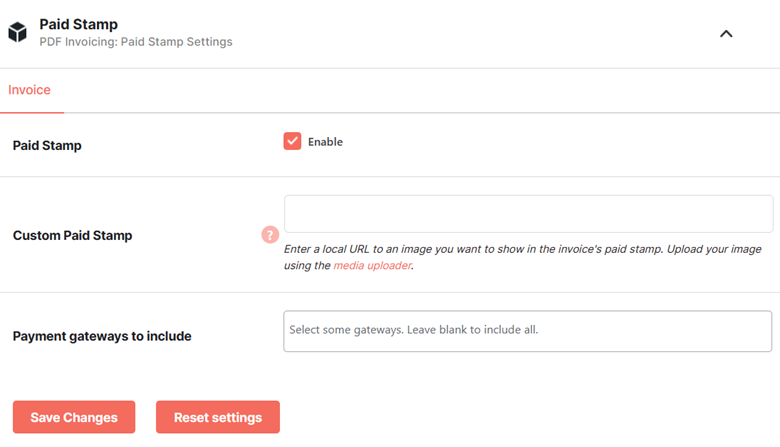
Task: Click Save Changes button
Action: (74, 417)
